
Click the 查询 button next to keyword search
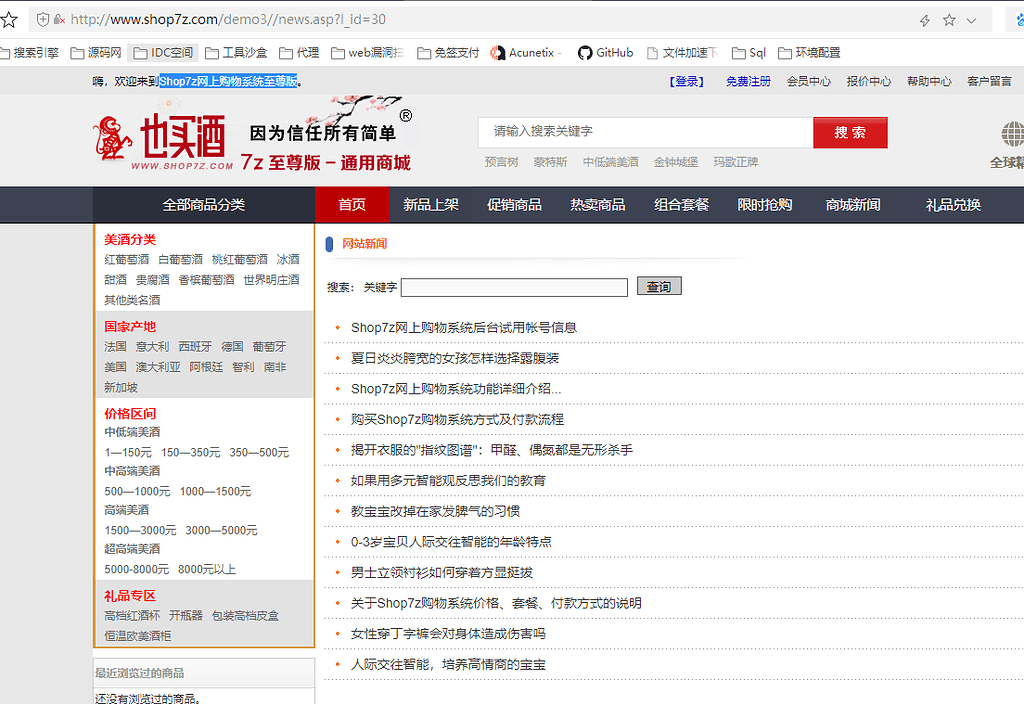point(659,285)
